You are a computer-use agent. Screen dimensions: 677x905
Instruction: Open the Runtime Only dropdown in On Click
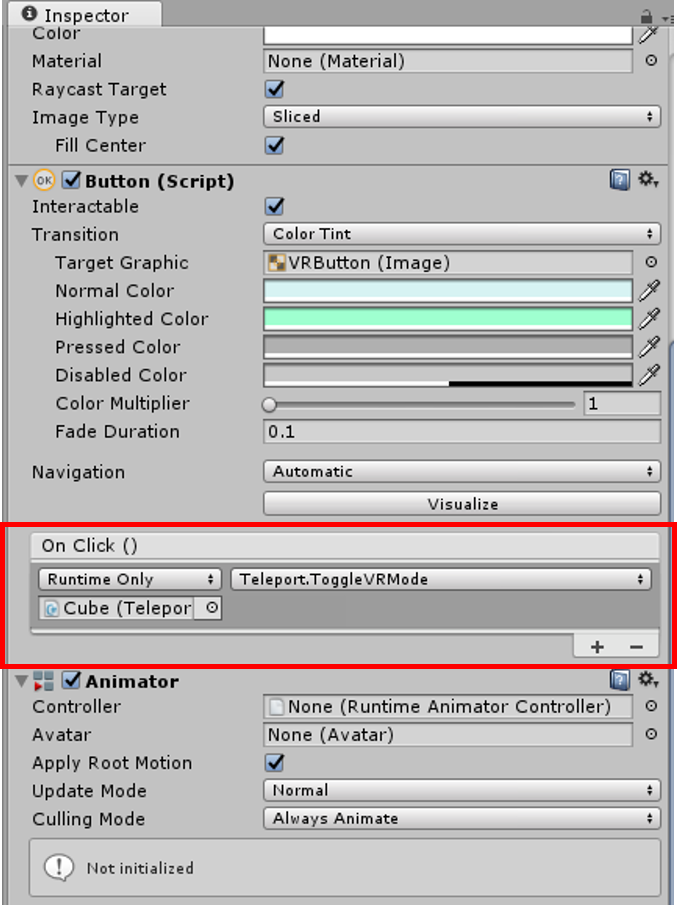pyautogui.click(x=130, y=579)
